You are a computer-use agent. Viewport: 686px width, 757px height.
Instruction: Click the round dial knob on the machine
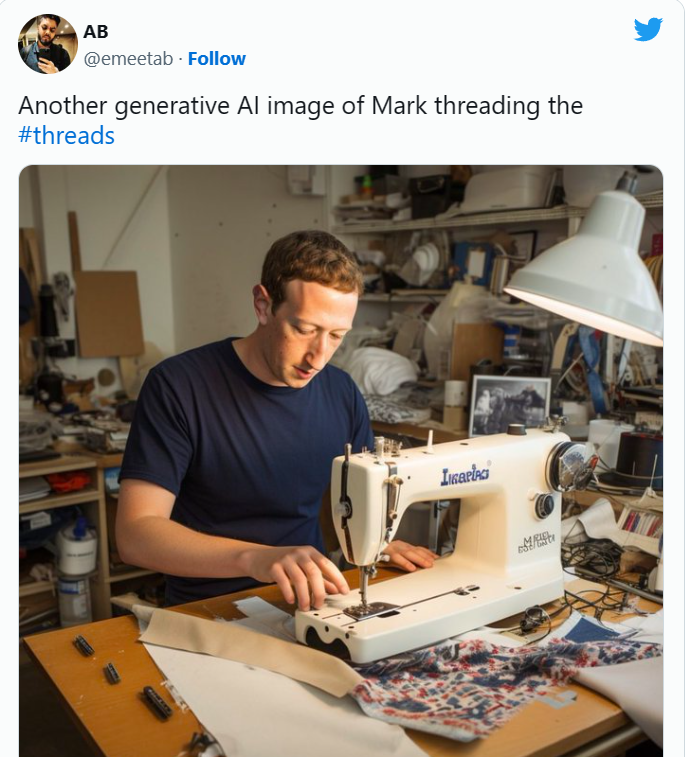click(x=545, y=505)
